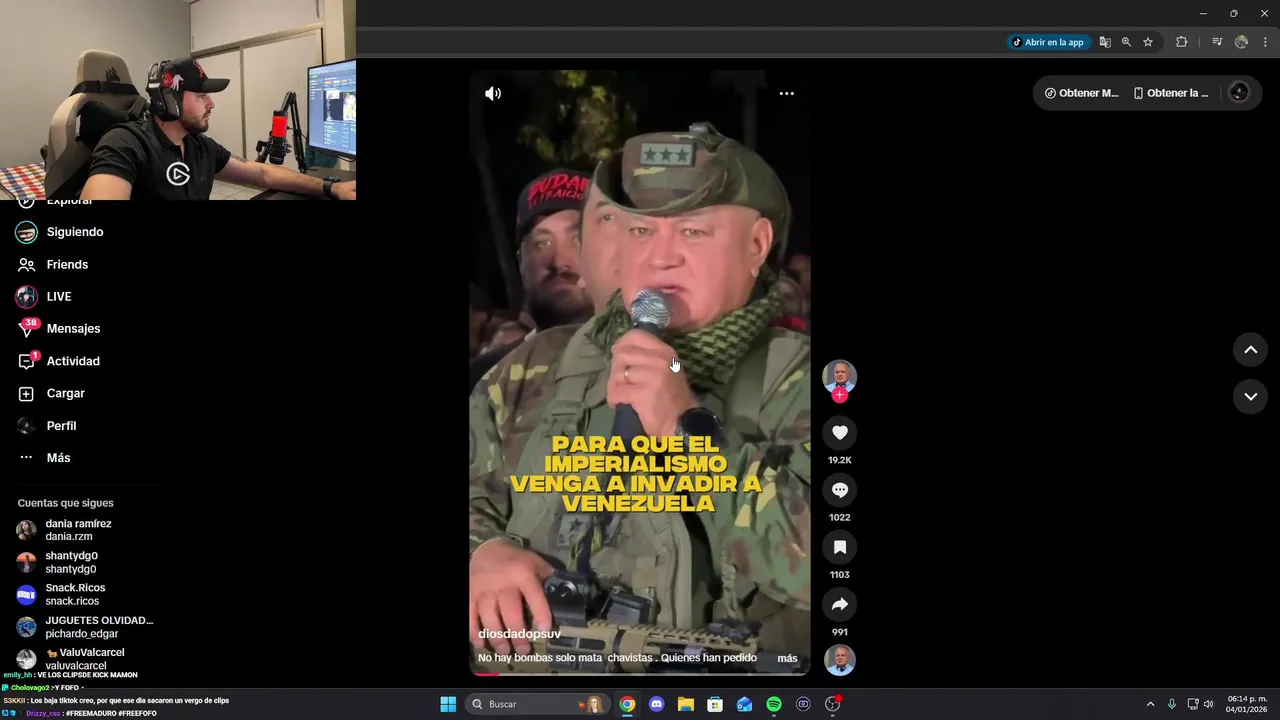Open the Siguiendo feed

[75, 232]
